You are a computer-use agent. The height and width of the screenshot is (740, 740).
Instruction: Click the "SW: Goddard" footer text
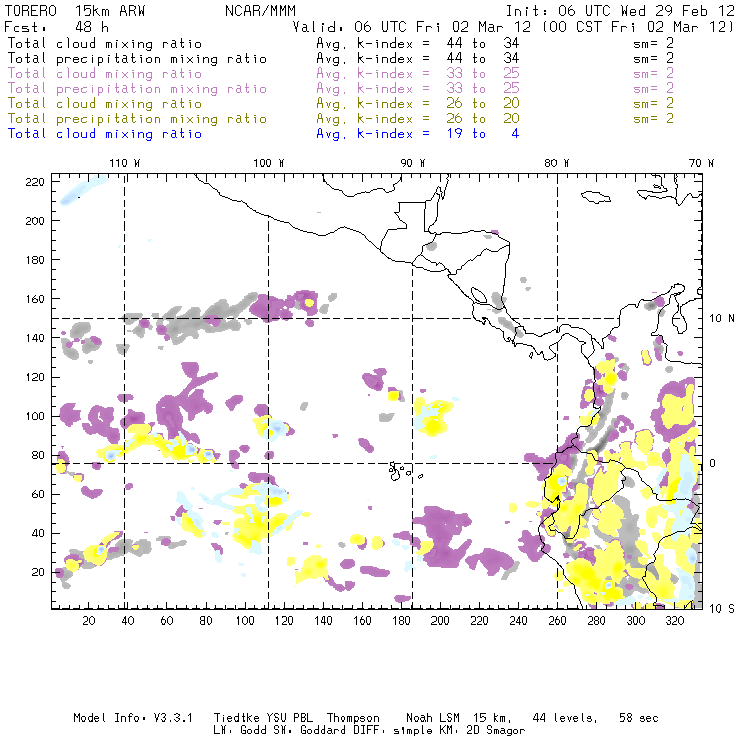click(323, 731)
